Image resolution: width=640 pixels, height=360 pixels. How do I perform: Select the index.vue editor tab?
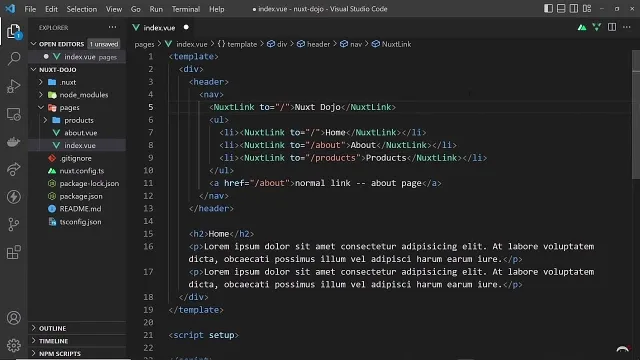[x=159, y=28]
